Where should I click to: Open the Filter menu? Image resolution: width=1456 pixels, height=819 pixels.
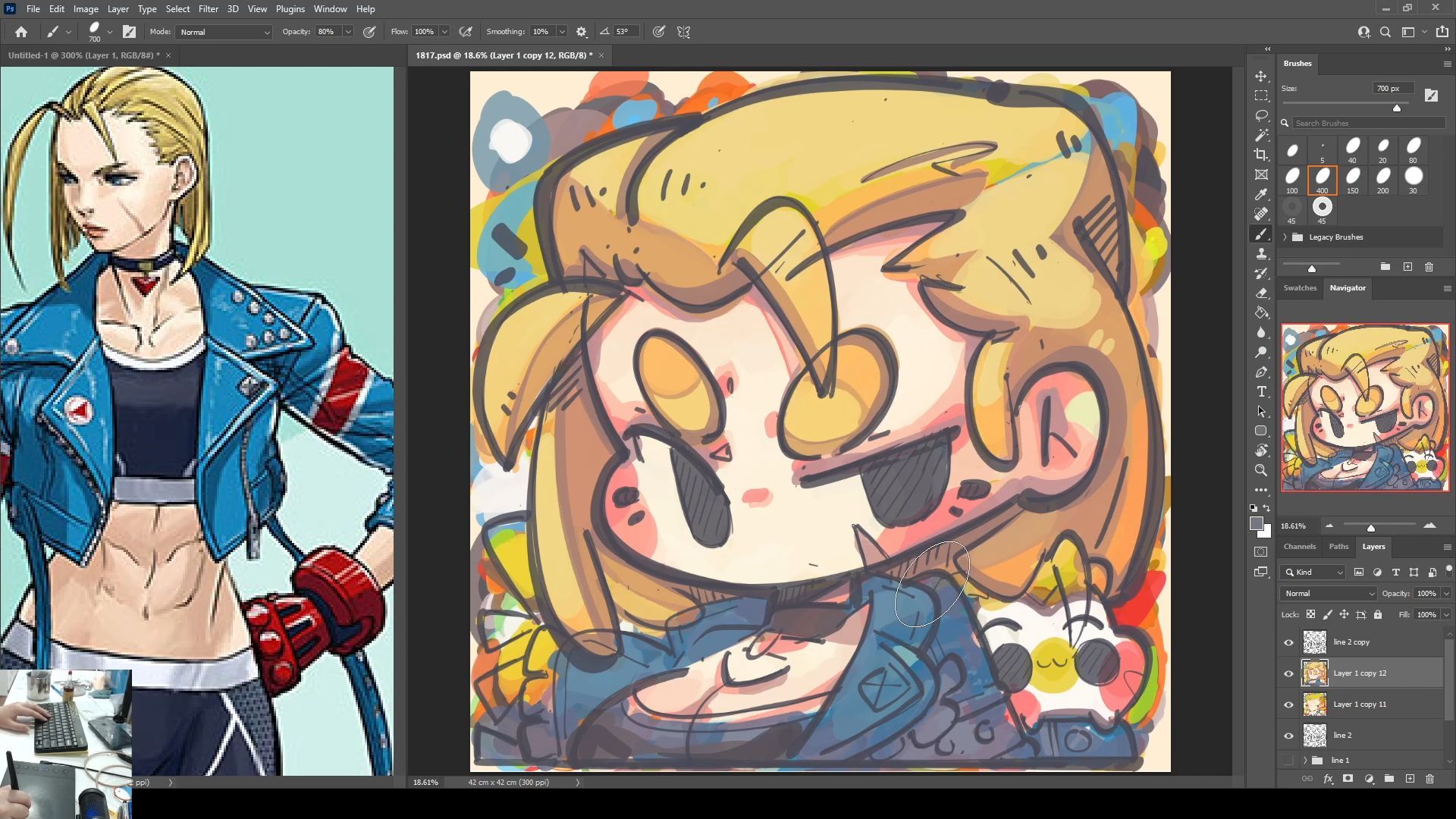pyautogui.click(x=208, y=9)
